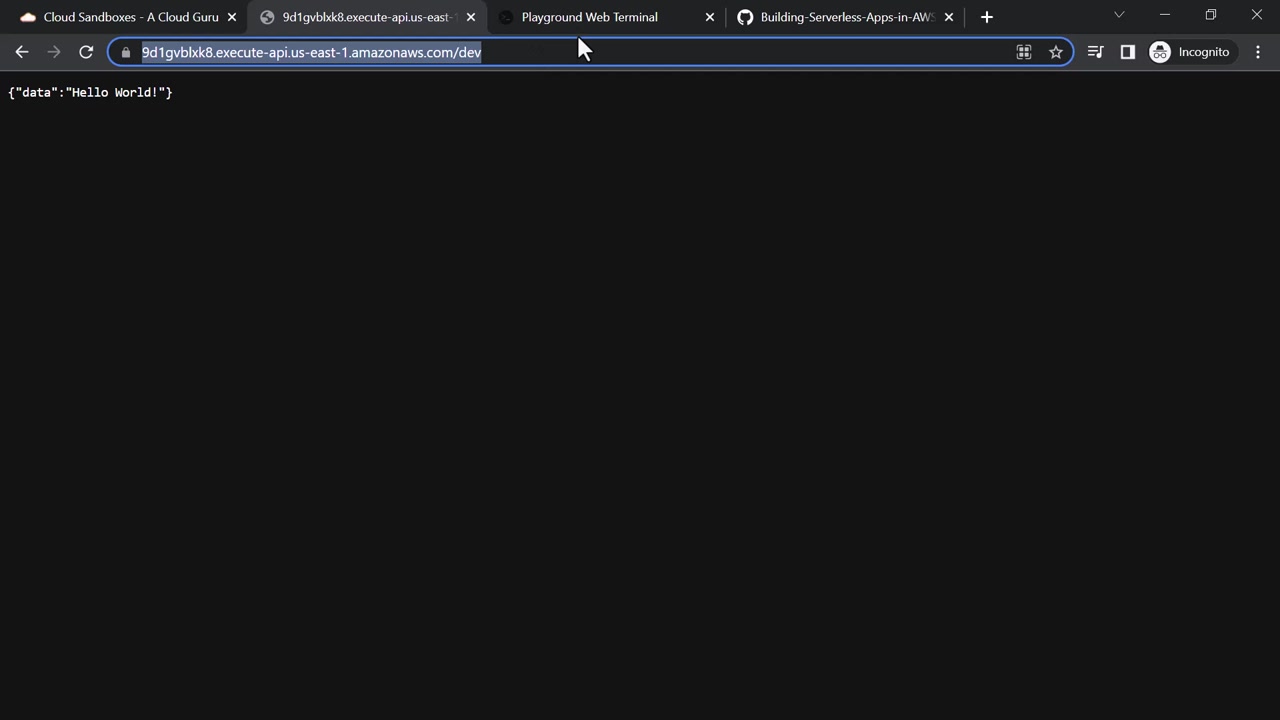Click the GitHub favicon on the last tab
Viewport: 1280px width, 720px height.
coord(745,17)
